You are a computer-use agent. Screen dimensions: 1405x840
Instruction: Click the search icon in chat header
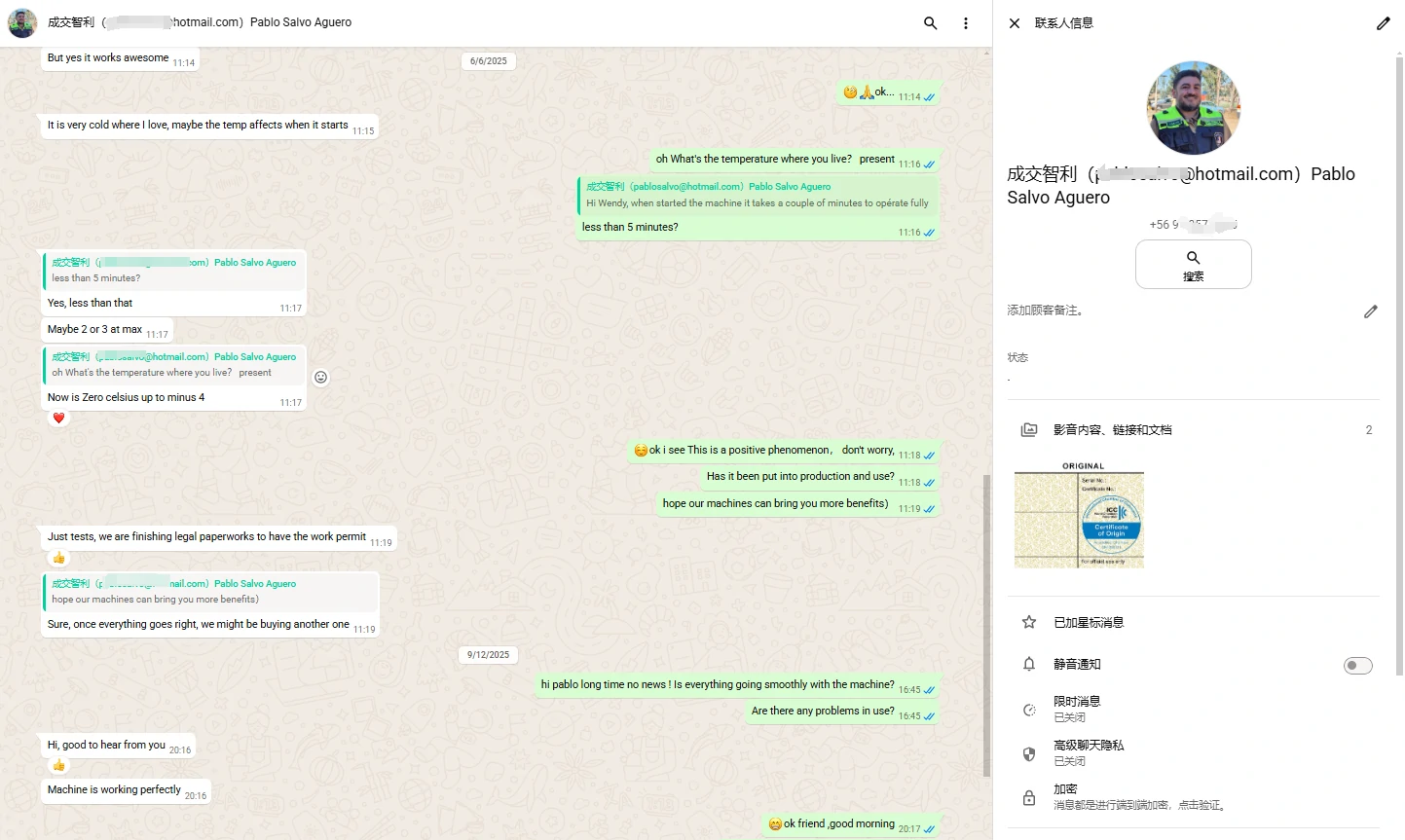930,23
